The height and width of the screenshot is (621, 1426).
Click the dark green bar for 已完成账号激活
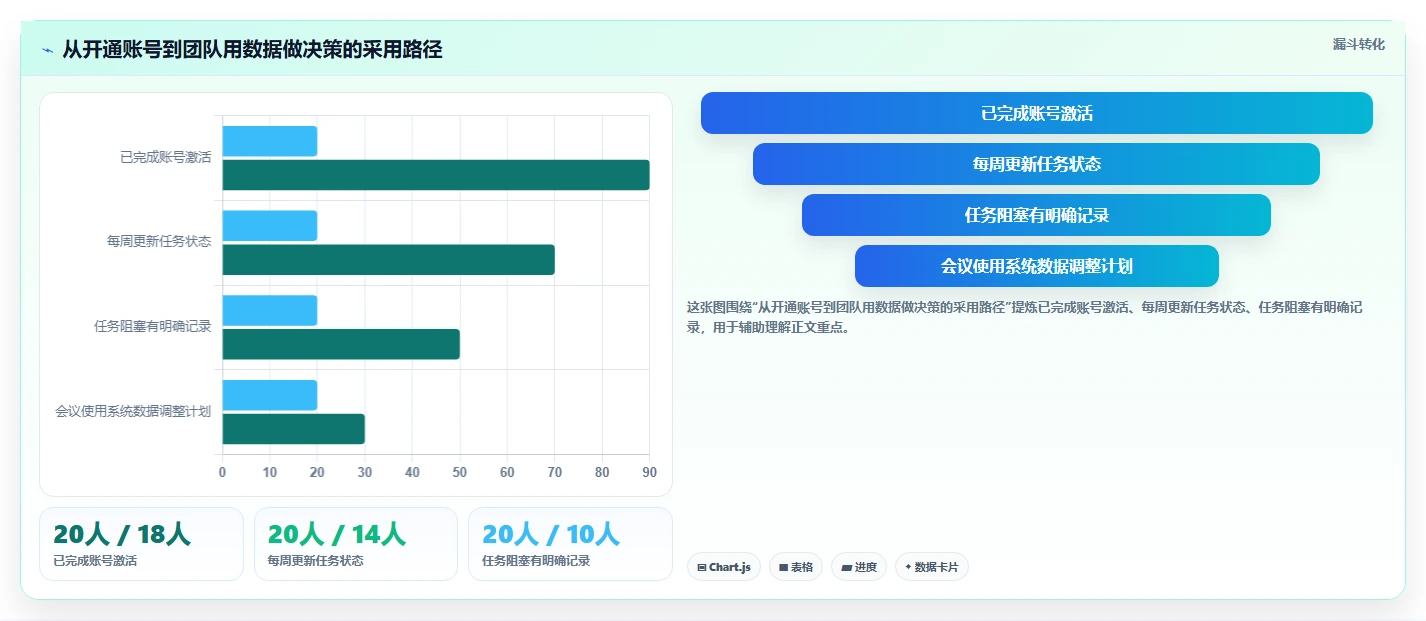[436, 175]
